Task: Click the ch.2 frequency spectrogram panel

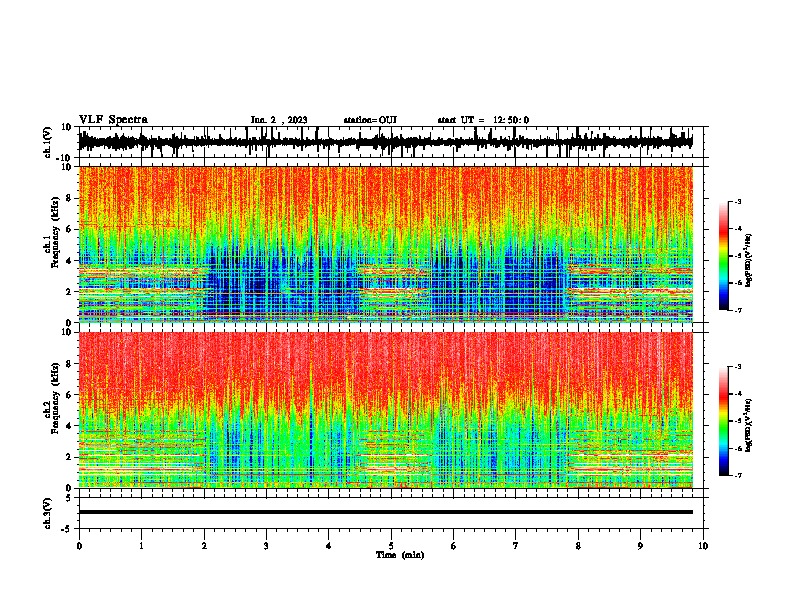Action: [x=386, y=410]
